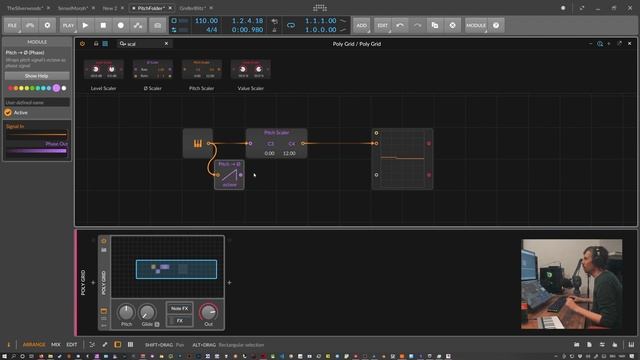This screenshot has width=640, height=360.
Task: Click the delete toolbar icon
Action: tap(452, 25)
